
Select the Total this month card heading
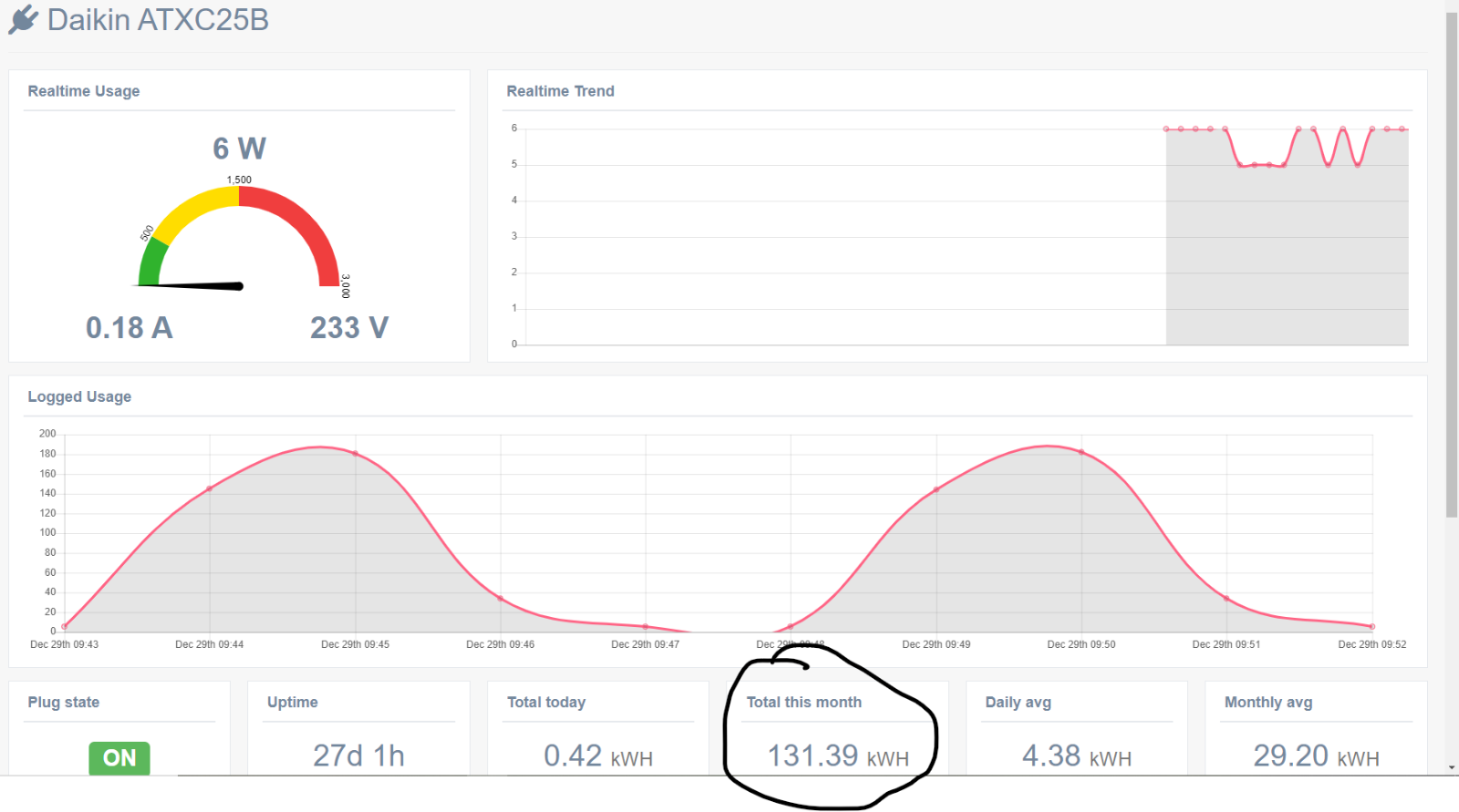coord(804,703)
